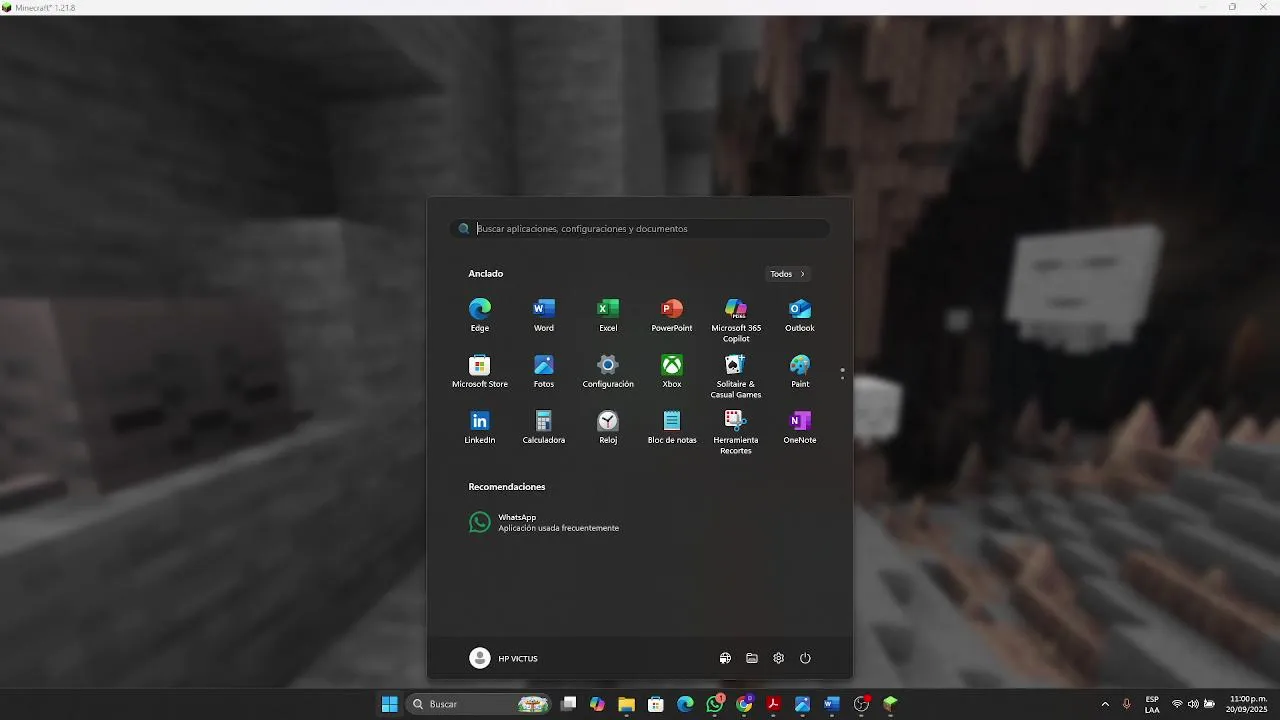Switch to Minecraft on the taskbar
1280x720 pixels.
[890, 704]
